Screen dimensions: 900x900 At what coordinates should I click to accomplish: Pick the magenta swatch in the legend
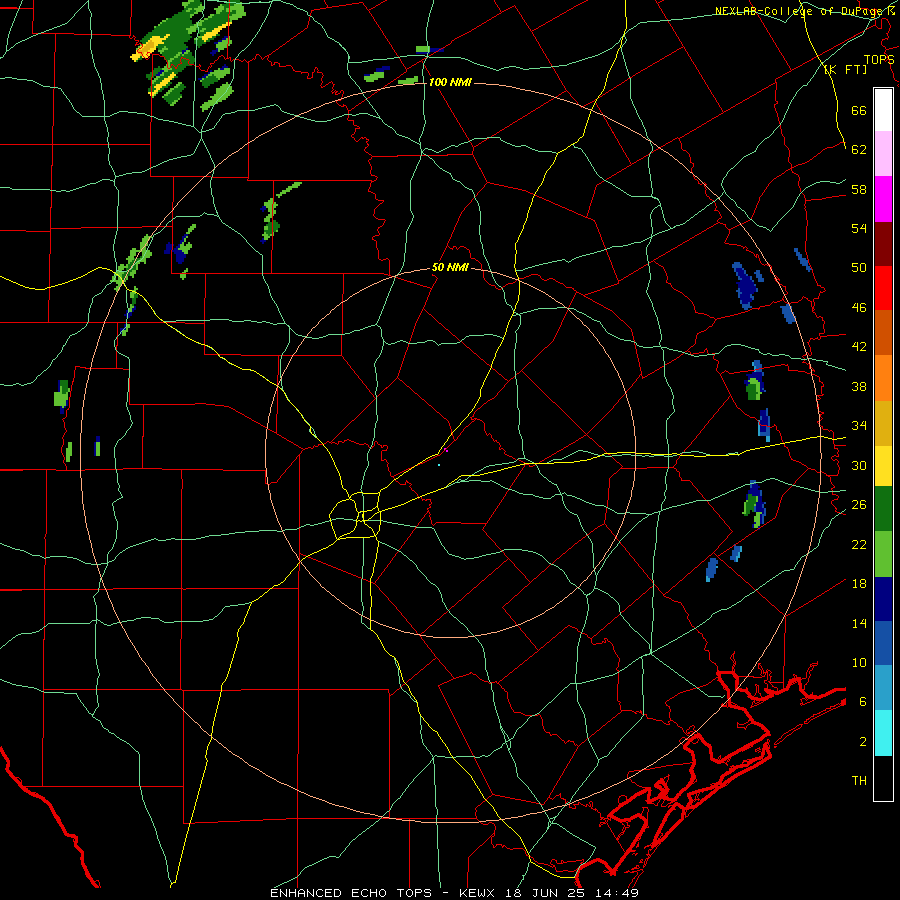coord(883,199)
